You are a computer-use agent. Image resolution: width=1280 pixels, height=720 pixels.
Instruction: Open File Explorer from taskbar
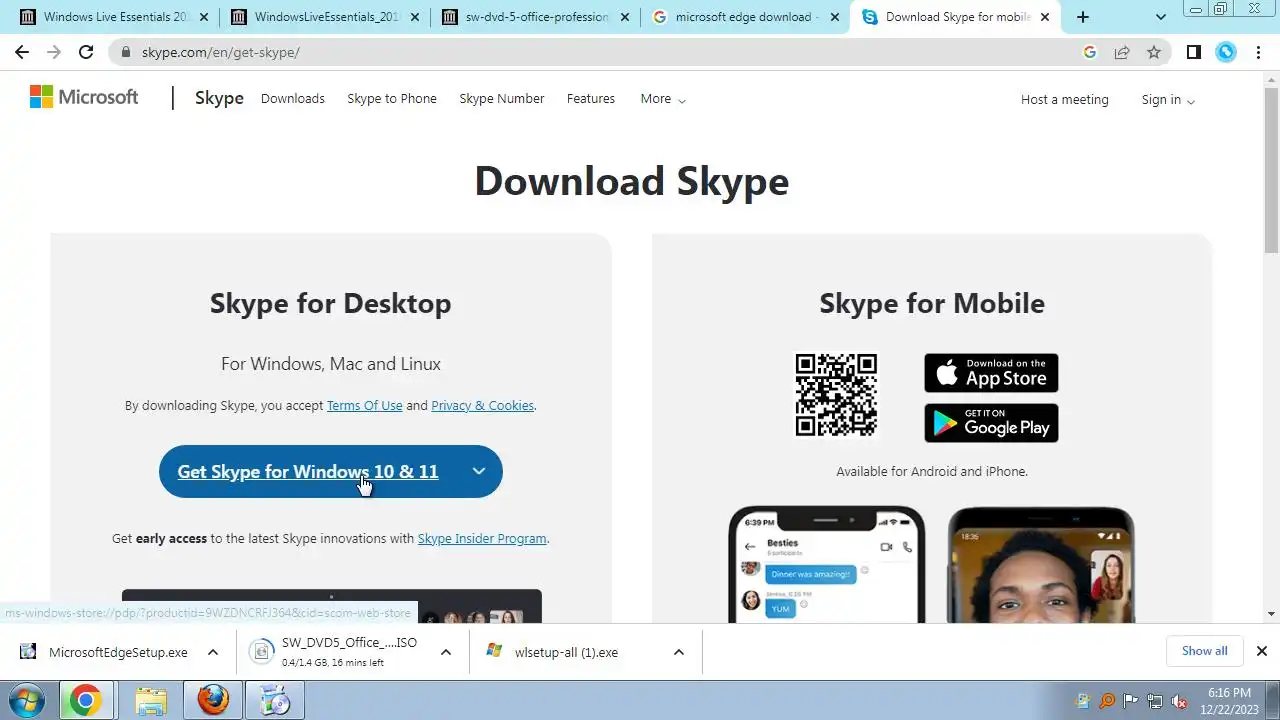pos(150,701)
